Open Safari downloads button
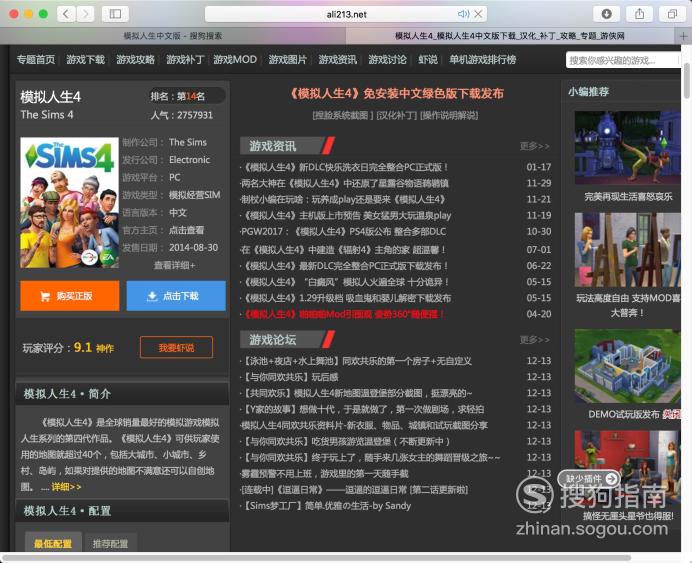This screenshot has width=692, height=563. coord(607,14)
